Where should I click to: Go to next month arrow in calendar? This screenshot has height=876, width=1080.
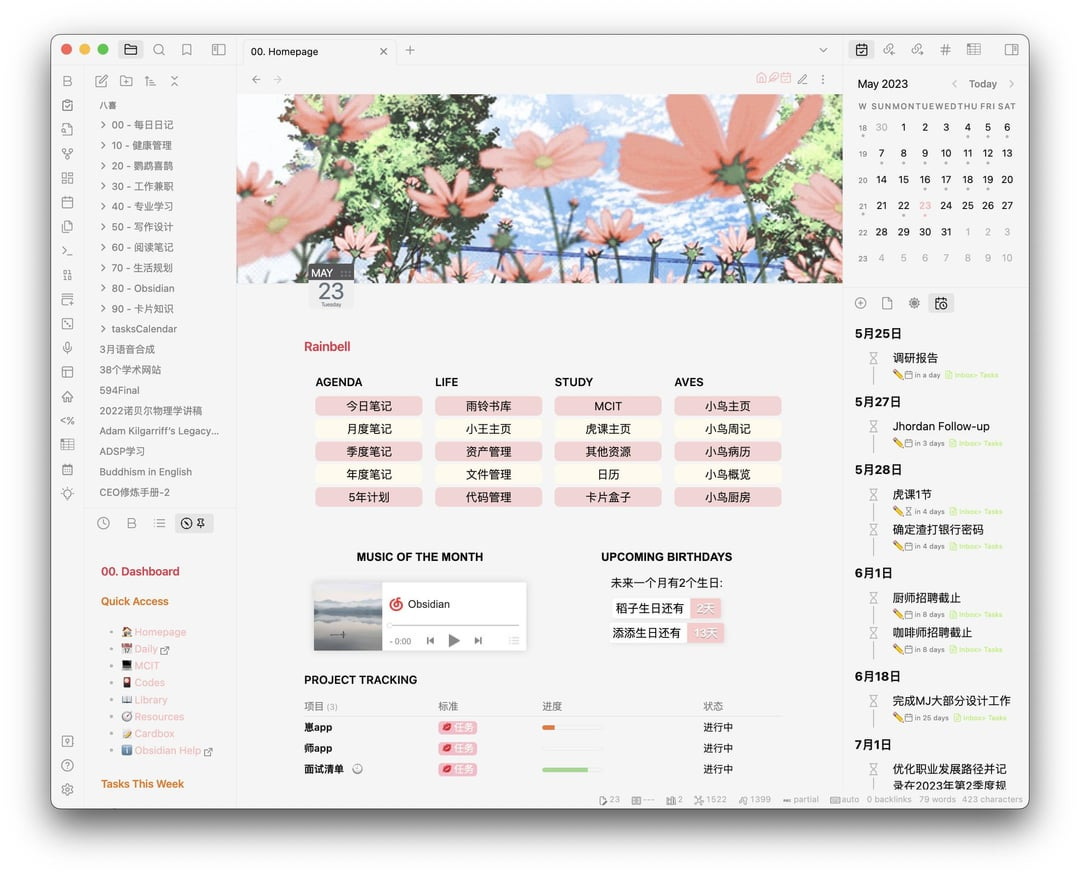(x=1011, y=84)
